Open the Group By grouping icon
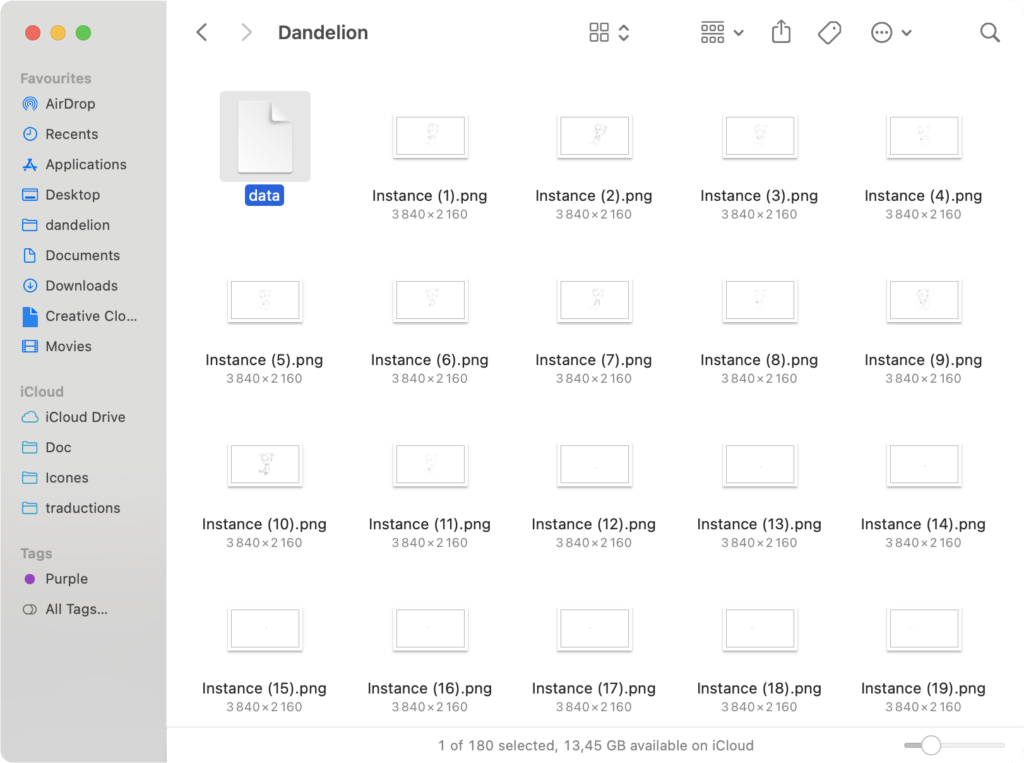The image size is (1024, 763). click(712, 32)
